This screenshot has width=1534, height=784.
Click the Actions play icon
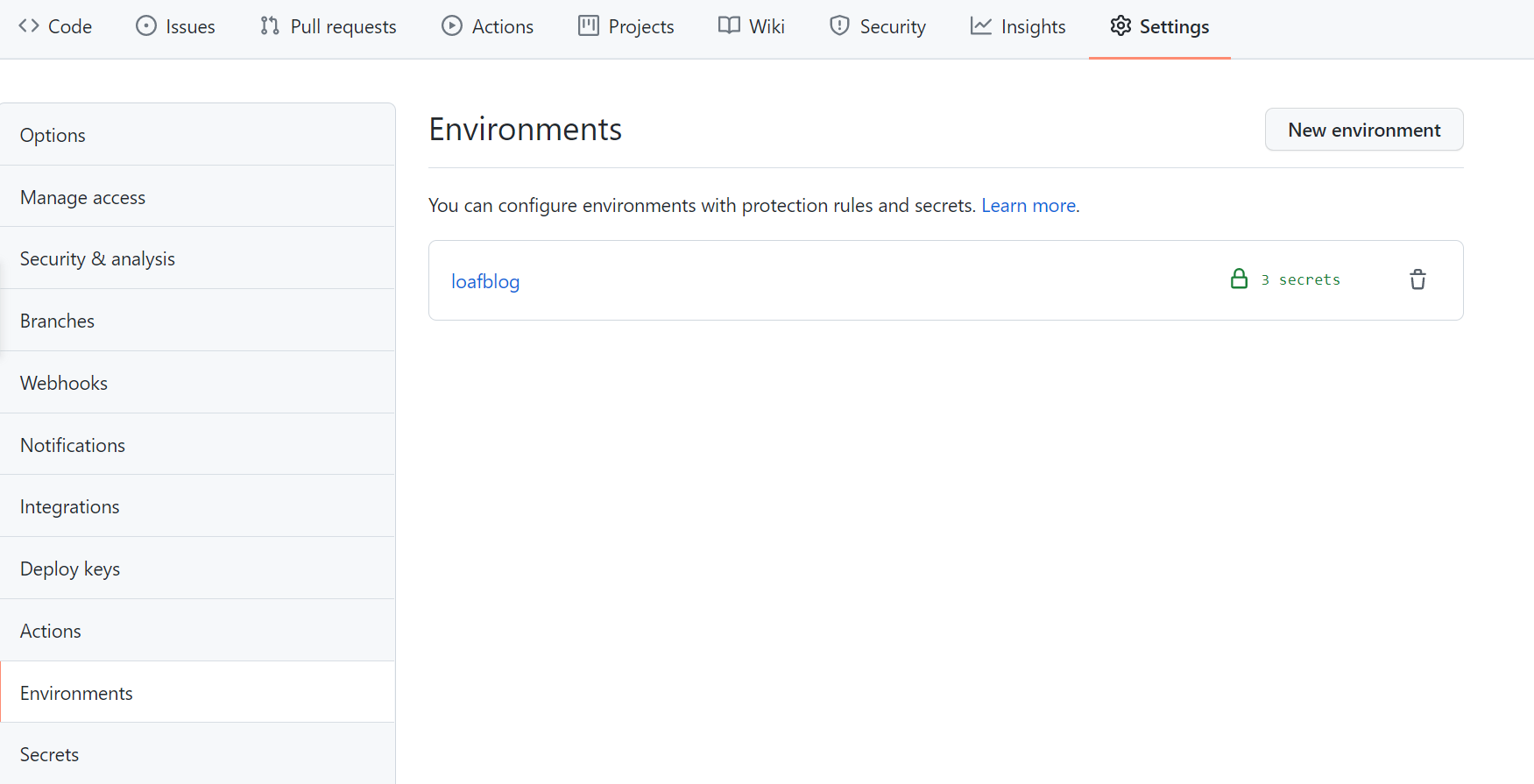pos(452,26)
